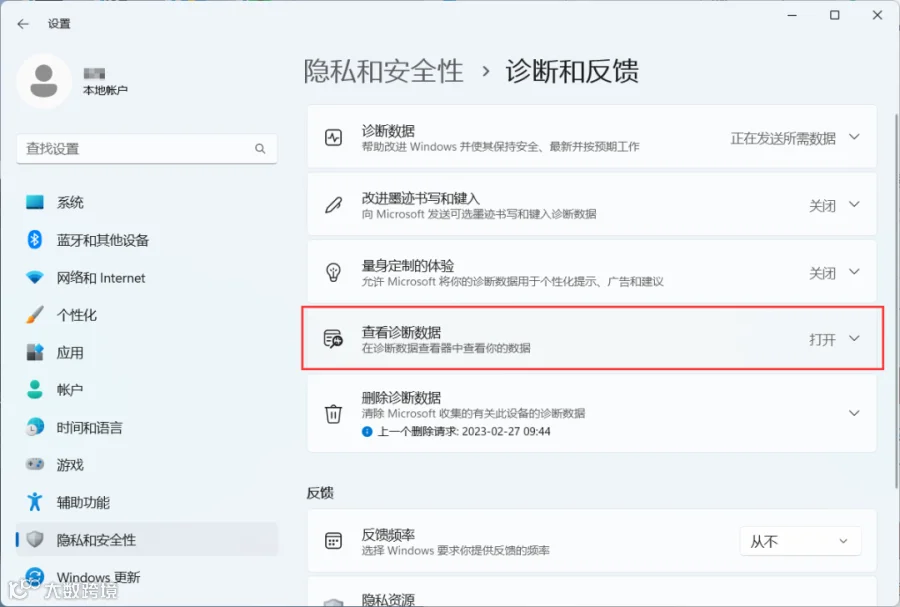Click the lightbulb icon for 量身定制的体验
Screen dimensions: 900x607
coord(333,272)
